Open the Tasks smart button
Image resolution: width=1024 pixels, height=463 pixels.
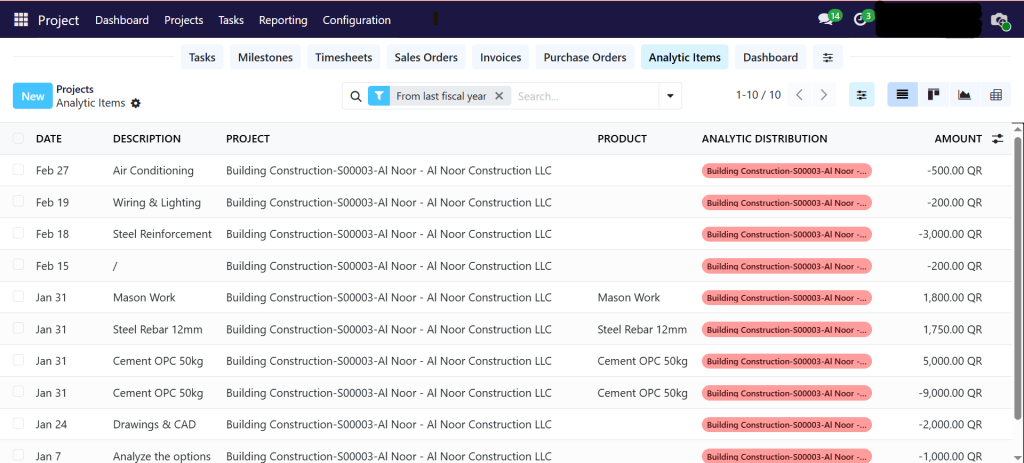[202, 57]
